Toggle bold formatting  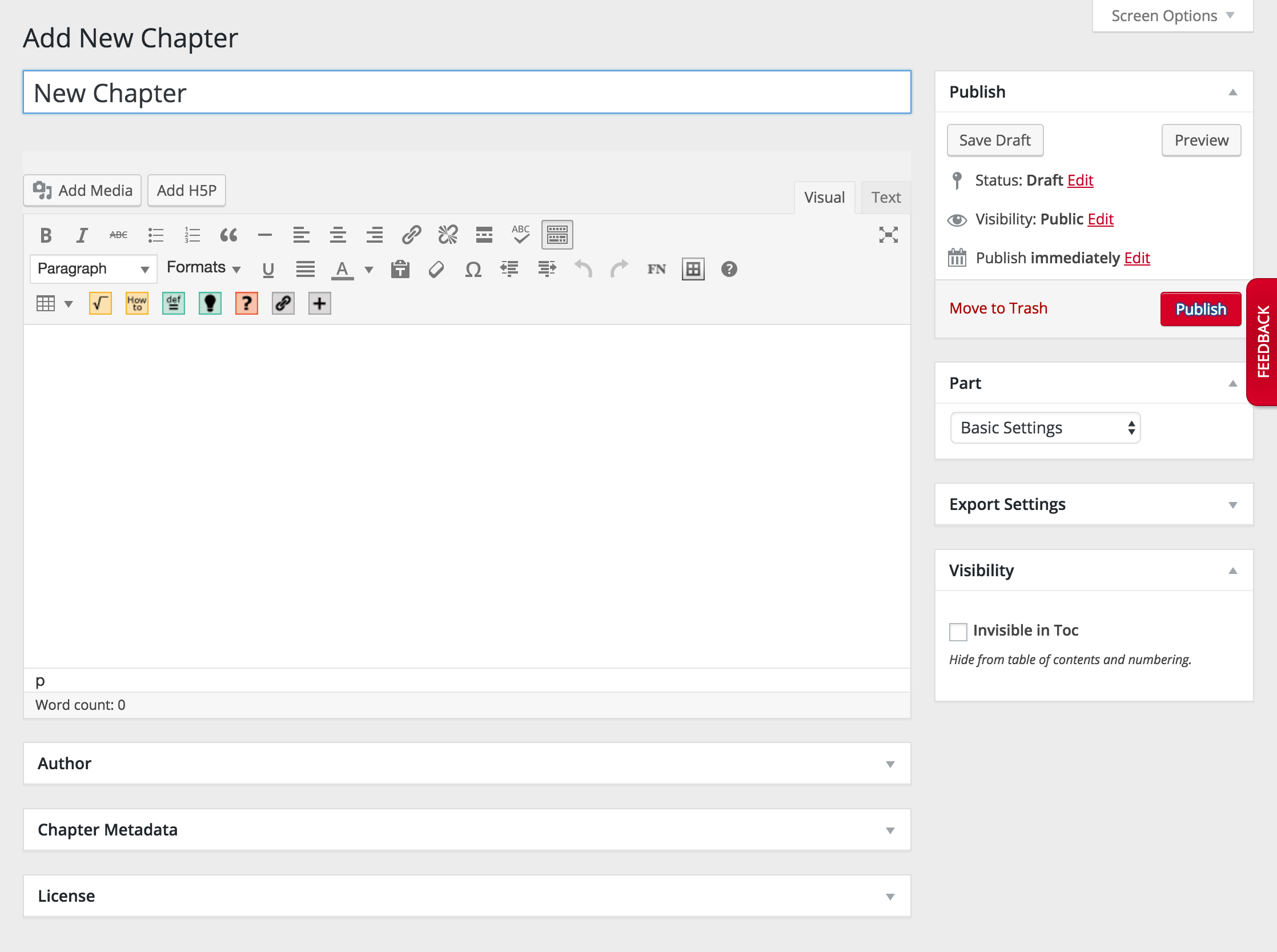pos(46,235)
